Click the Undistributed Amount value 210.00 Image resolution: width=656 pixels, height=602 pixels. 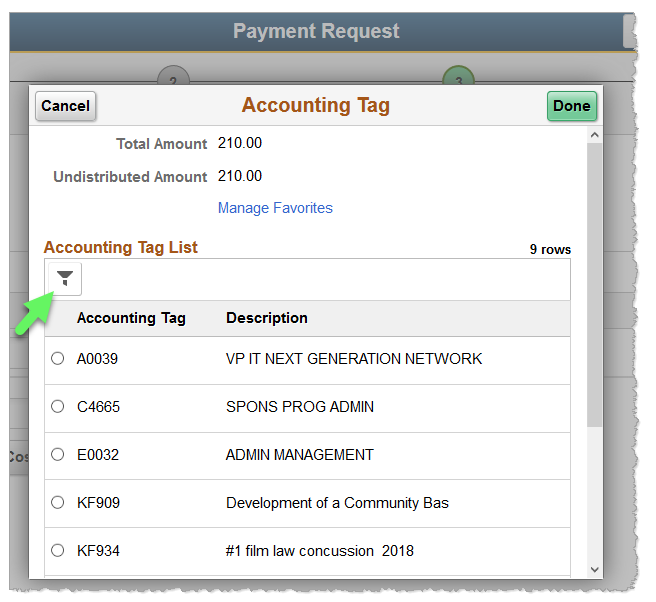pos(240,176)
